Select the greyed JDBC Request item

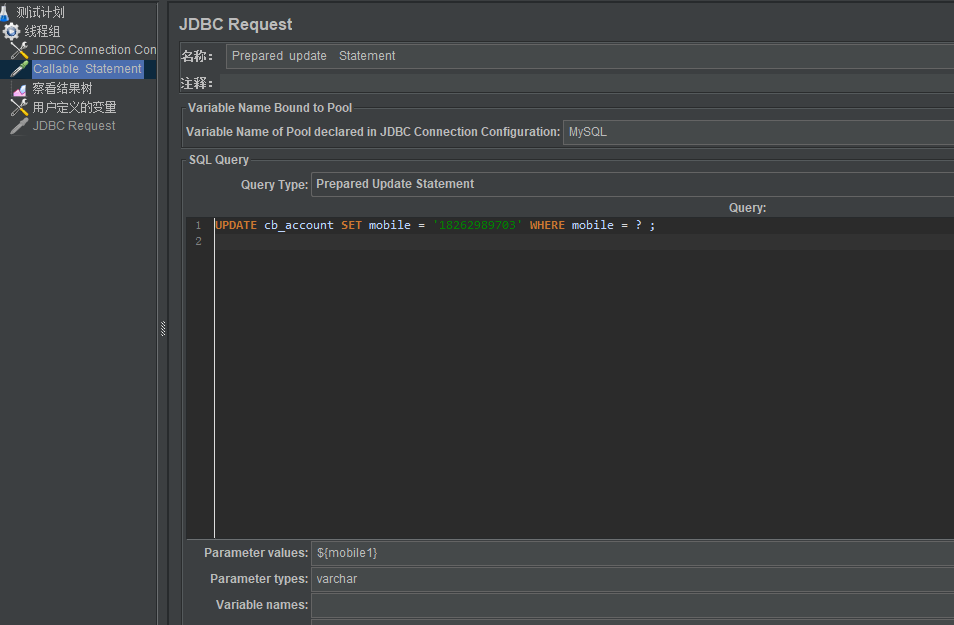(x=74, y=126)
